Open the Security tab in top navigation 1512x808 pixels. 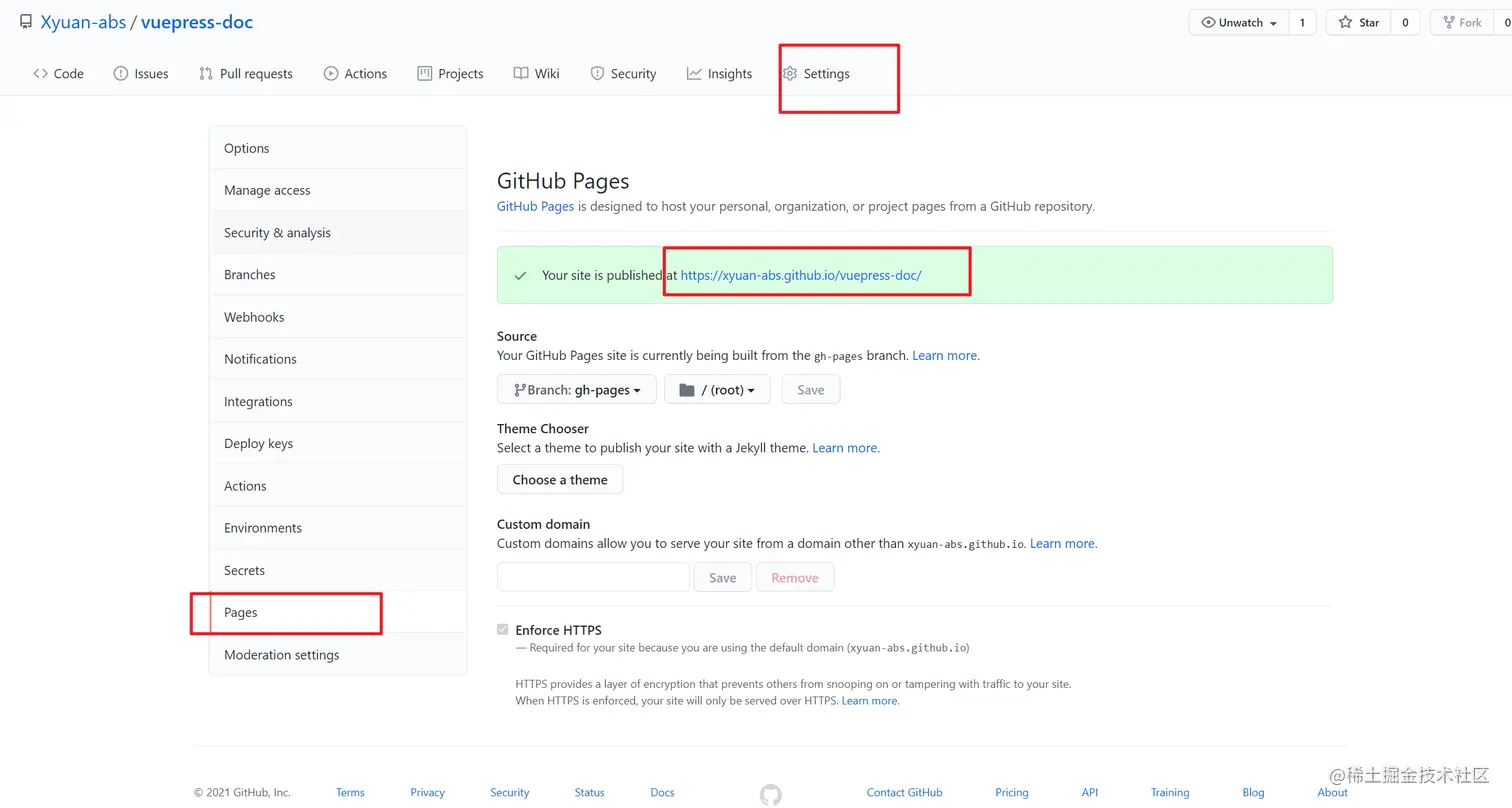[623, 73]
